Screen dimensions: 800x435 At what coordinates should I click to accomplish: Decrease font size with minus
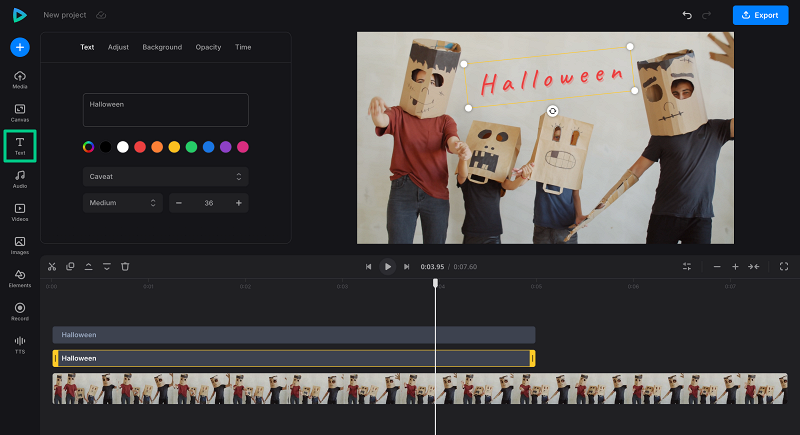179,203
